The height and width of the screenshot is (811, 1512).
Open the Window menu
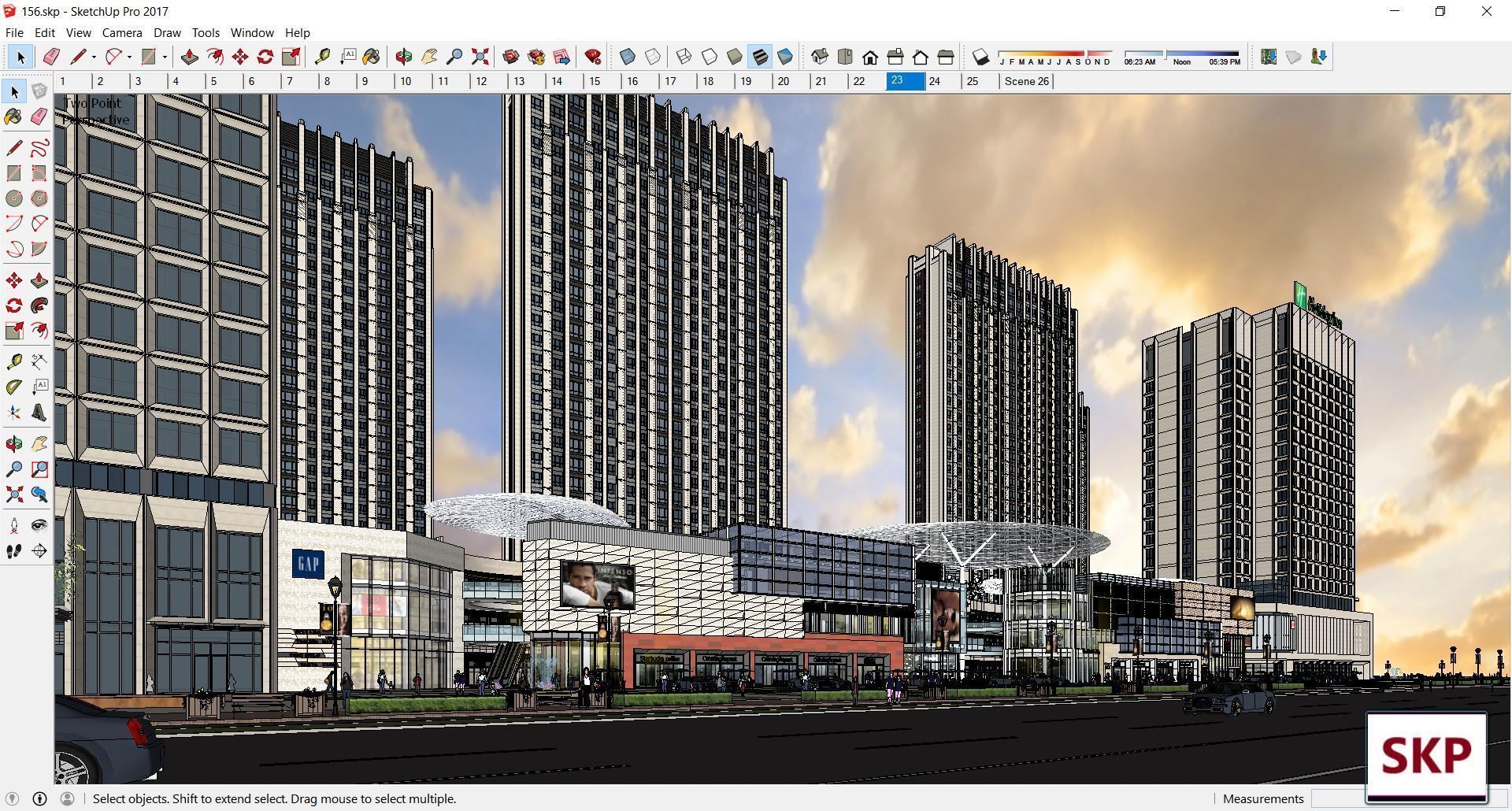coord(252,32)
